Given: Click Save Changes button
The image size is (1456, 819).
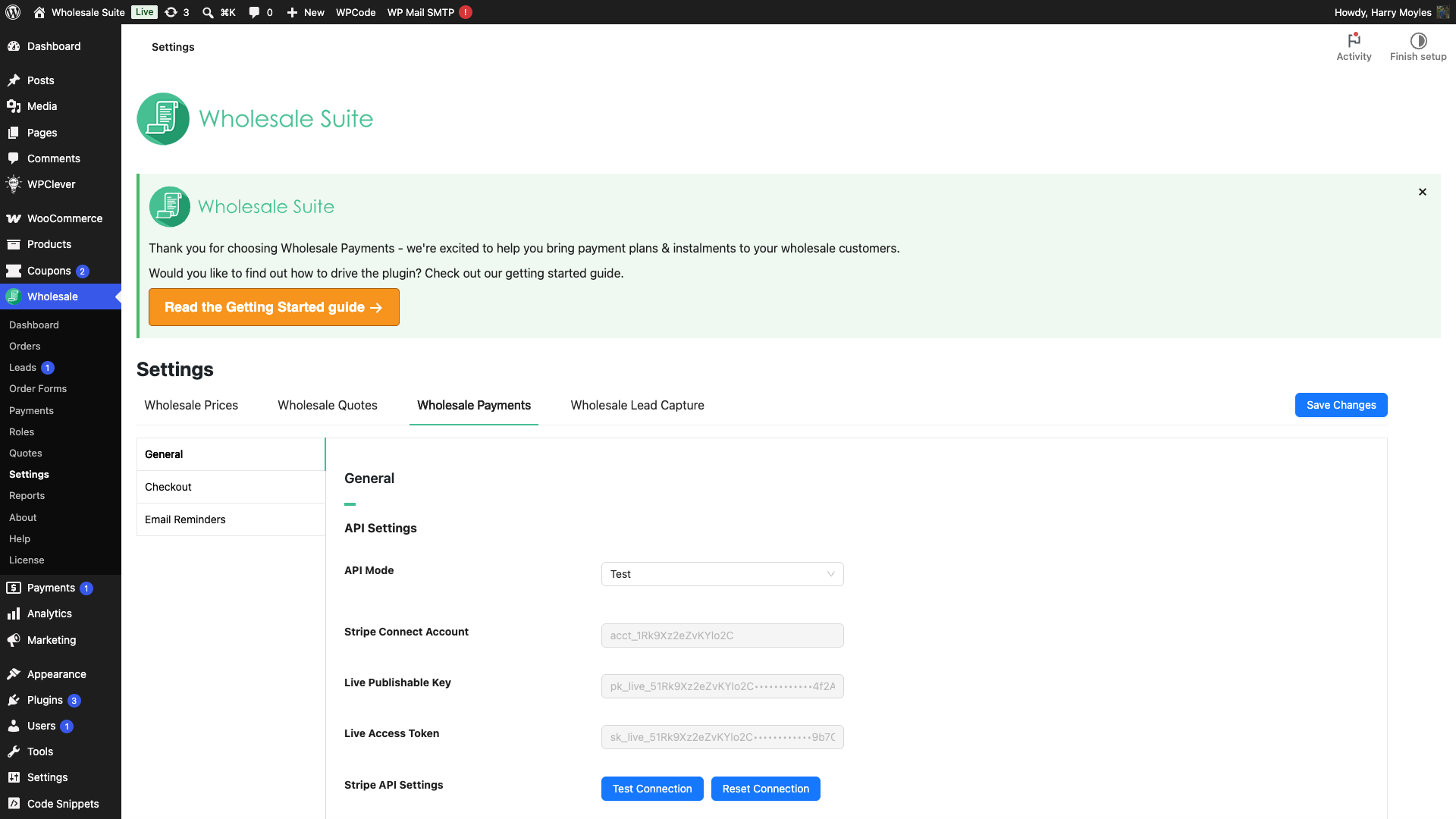Looking at the screenshot, I should pyautogui.click(x=1341, y=405).
